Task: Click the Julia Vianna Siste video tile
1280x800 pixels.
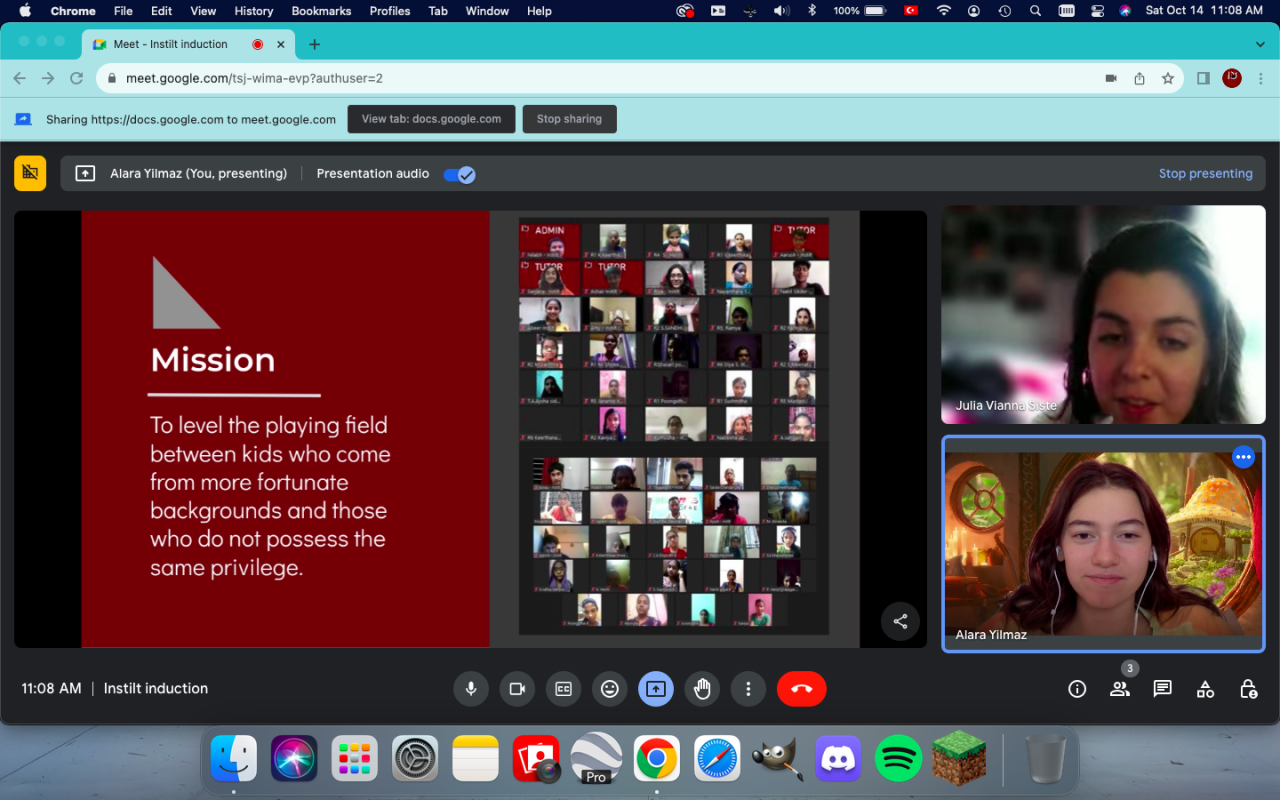Action: pos(1103,314)
